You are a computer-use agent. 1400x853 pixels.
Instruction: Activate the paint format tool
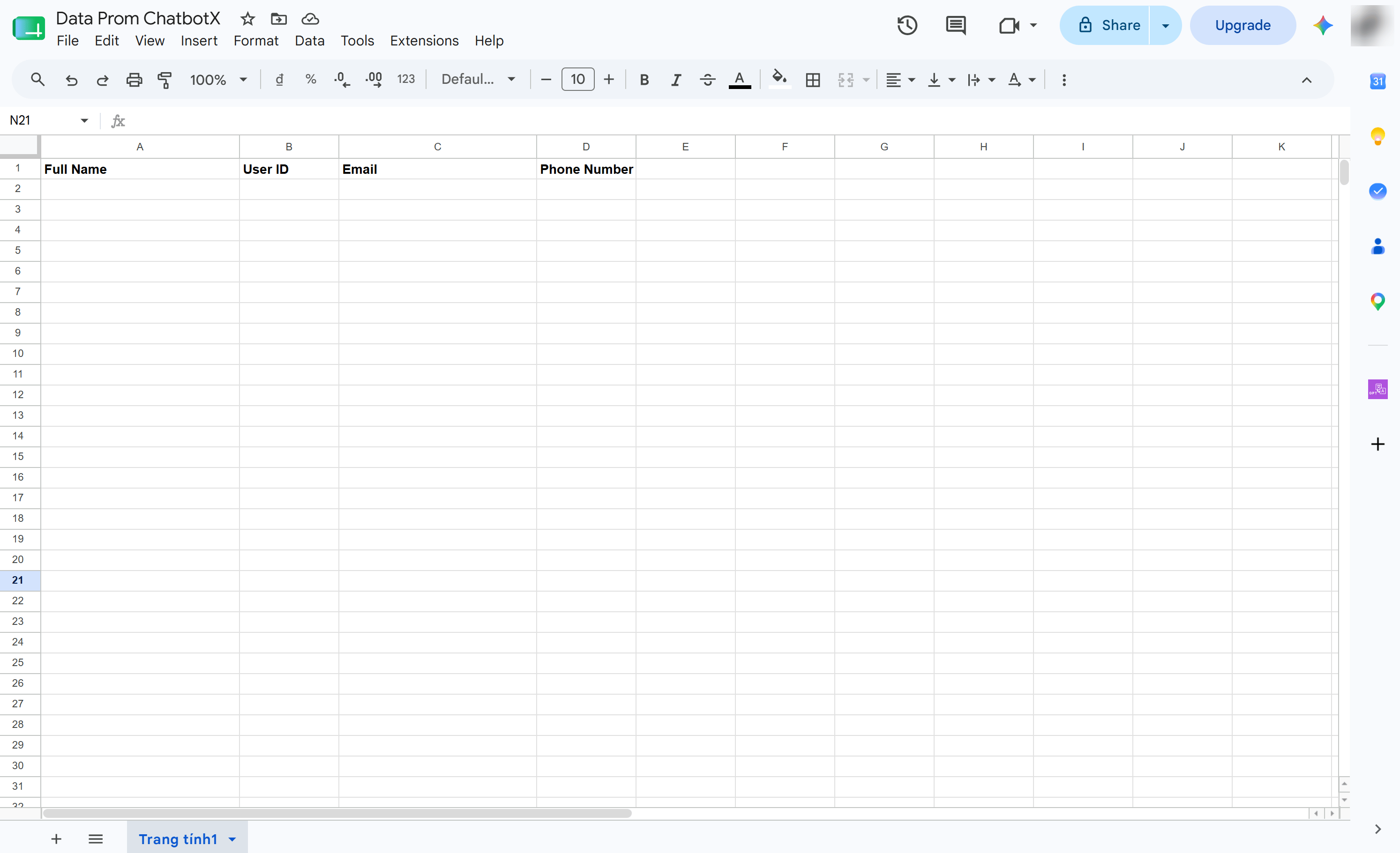[165, 80]
